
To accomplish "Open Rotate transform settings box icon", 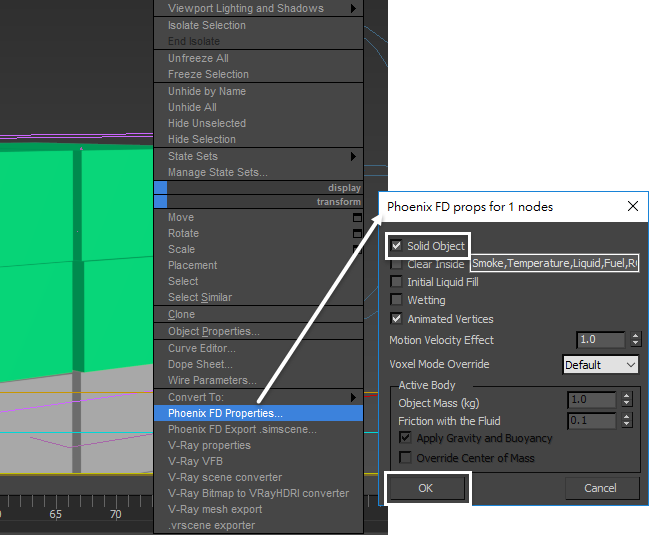I will click(x=357, y=234).
